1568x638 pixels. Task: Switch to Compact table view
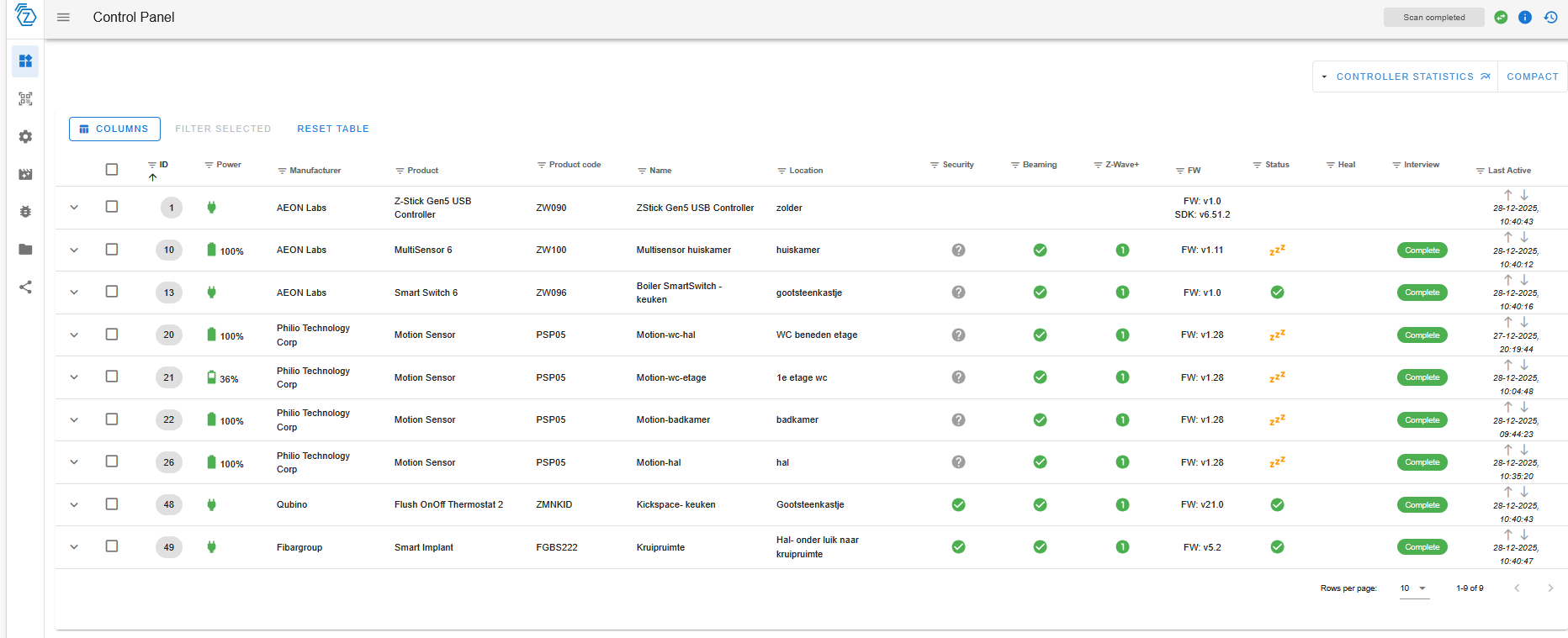coord(1532,76)
